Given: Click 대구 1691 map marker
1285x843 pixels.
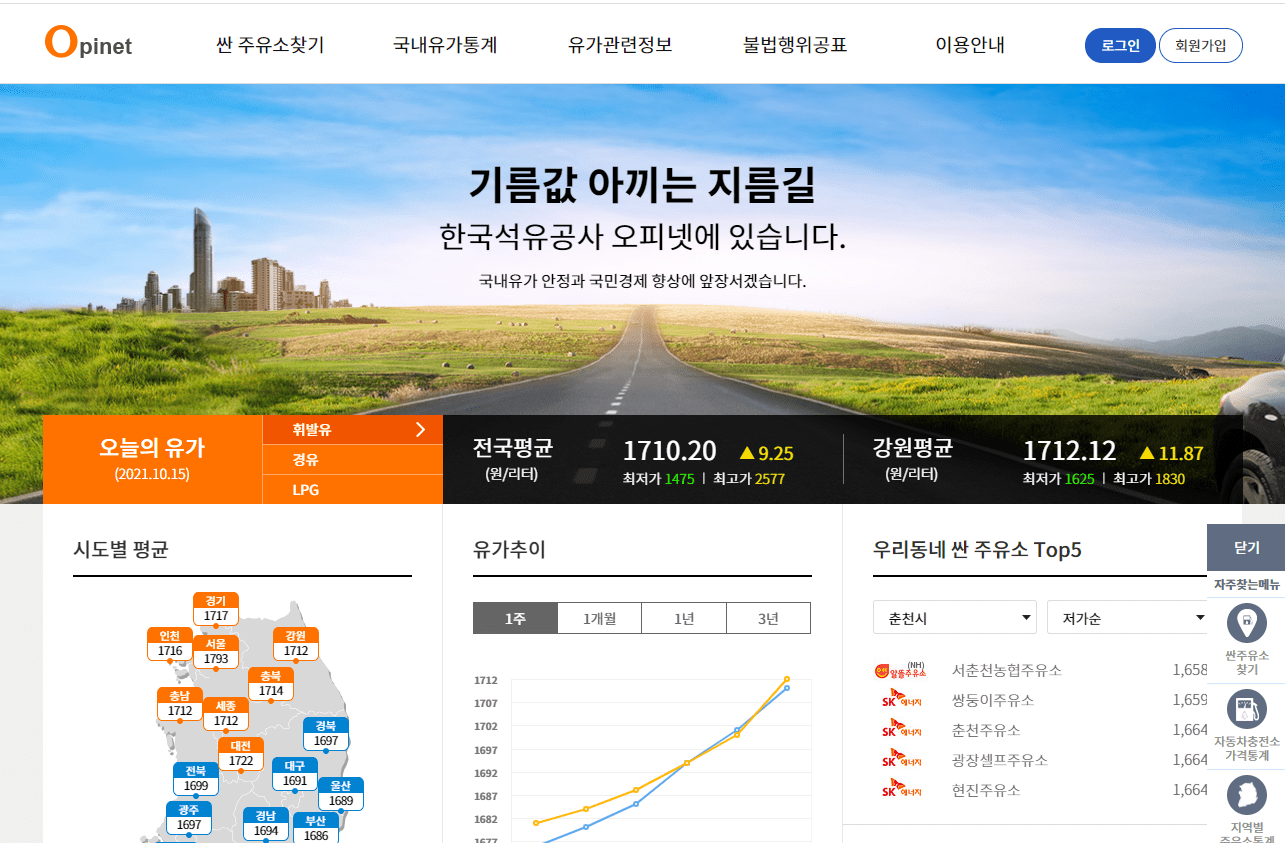Looking at the screenshot, I should click(x=295, y=773).
